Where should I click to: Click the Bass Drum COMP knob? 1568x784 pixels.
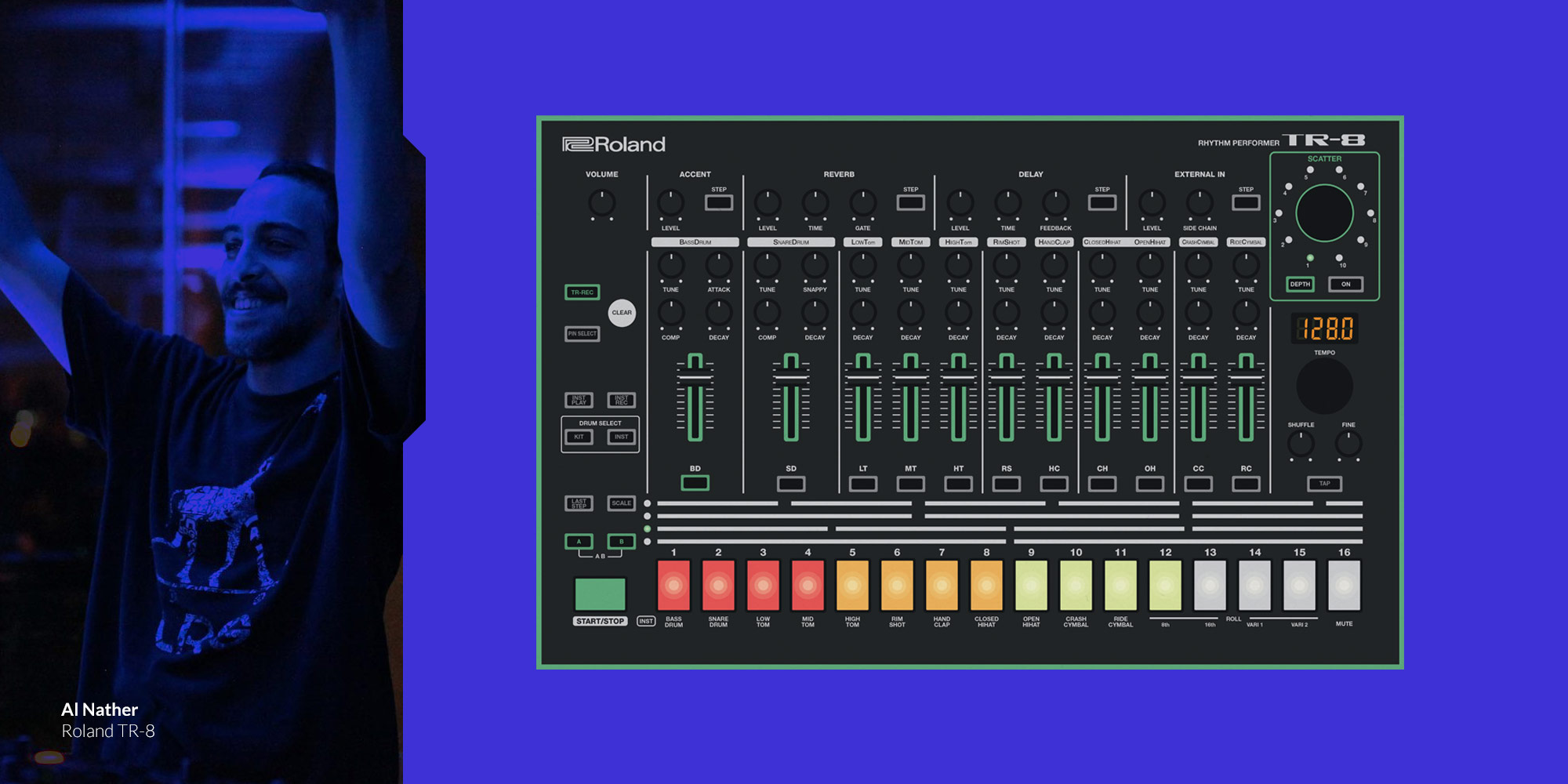click(670, 314)
